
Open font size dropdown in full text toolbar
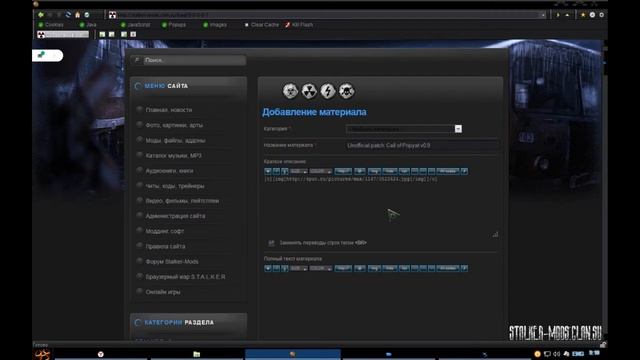point(299,268)
